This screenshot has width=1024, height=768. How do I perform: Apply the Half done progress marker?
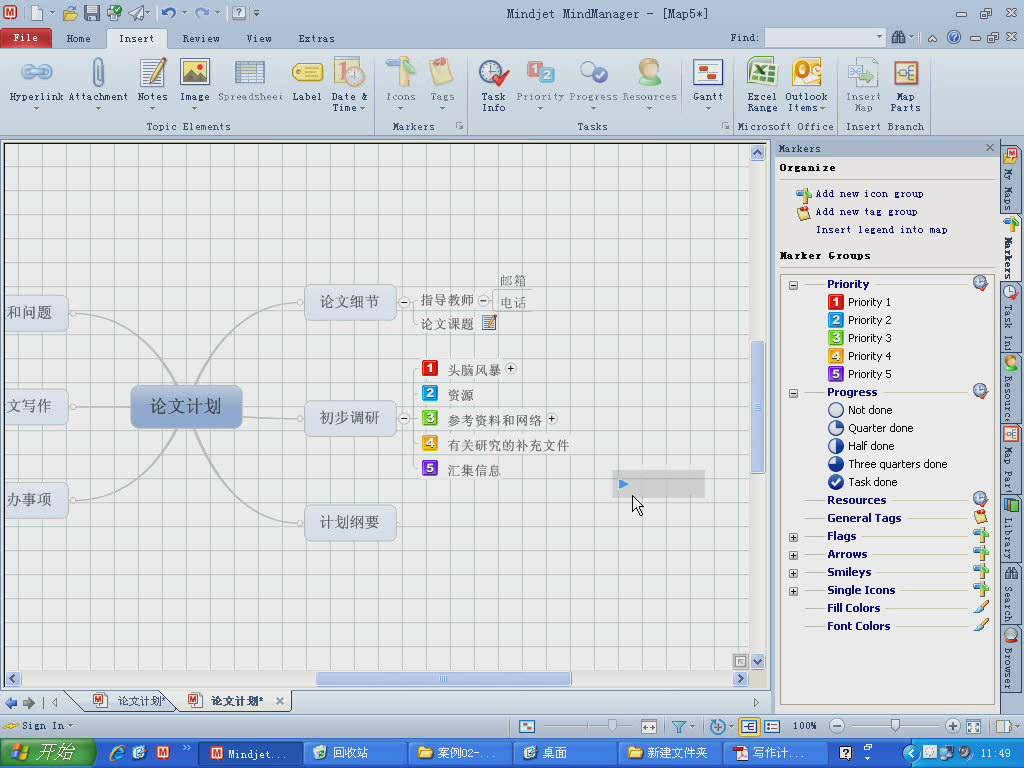click(x=861, y=446)
